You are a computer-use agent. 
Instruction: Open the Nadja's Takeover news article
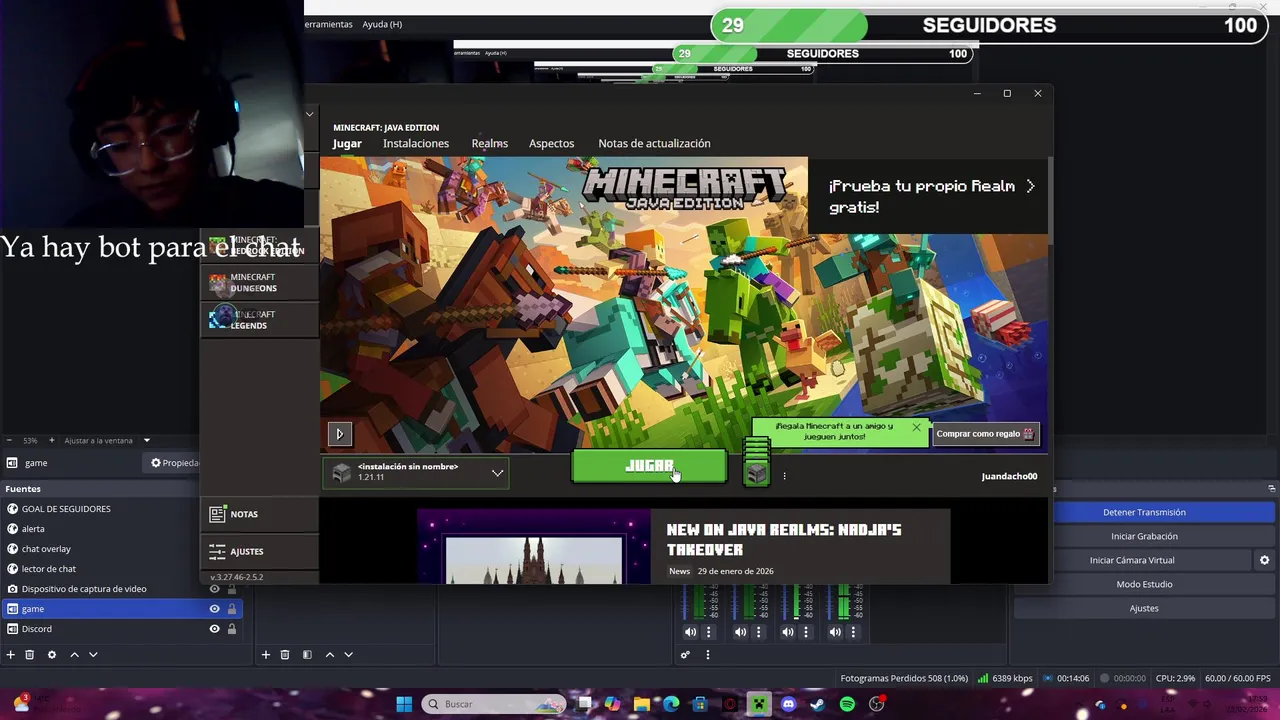coord(784,539)
